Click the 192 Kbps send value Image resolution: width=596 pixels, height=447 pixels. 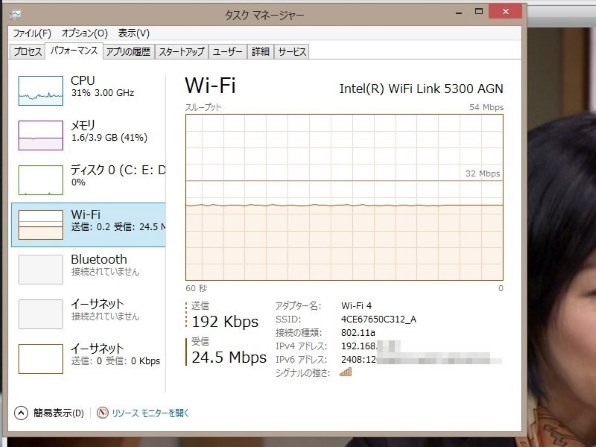(225, 322)
